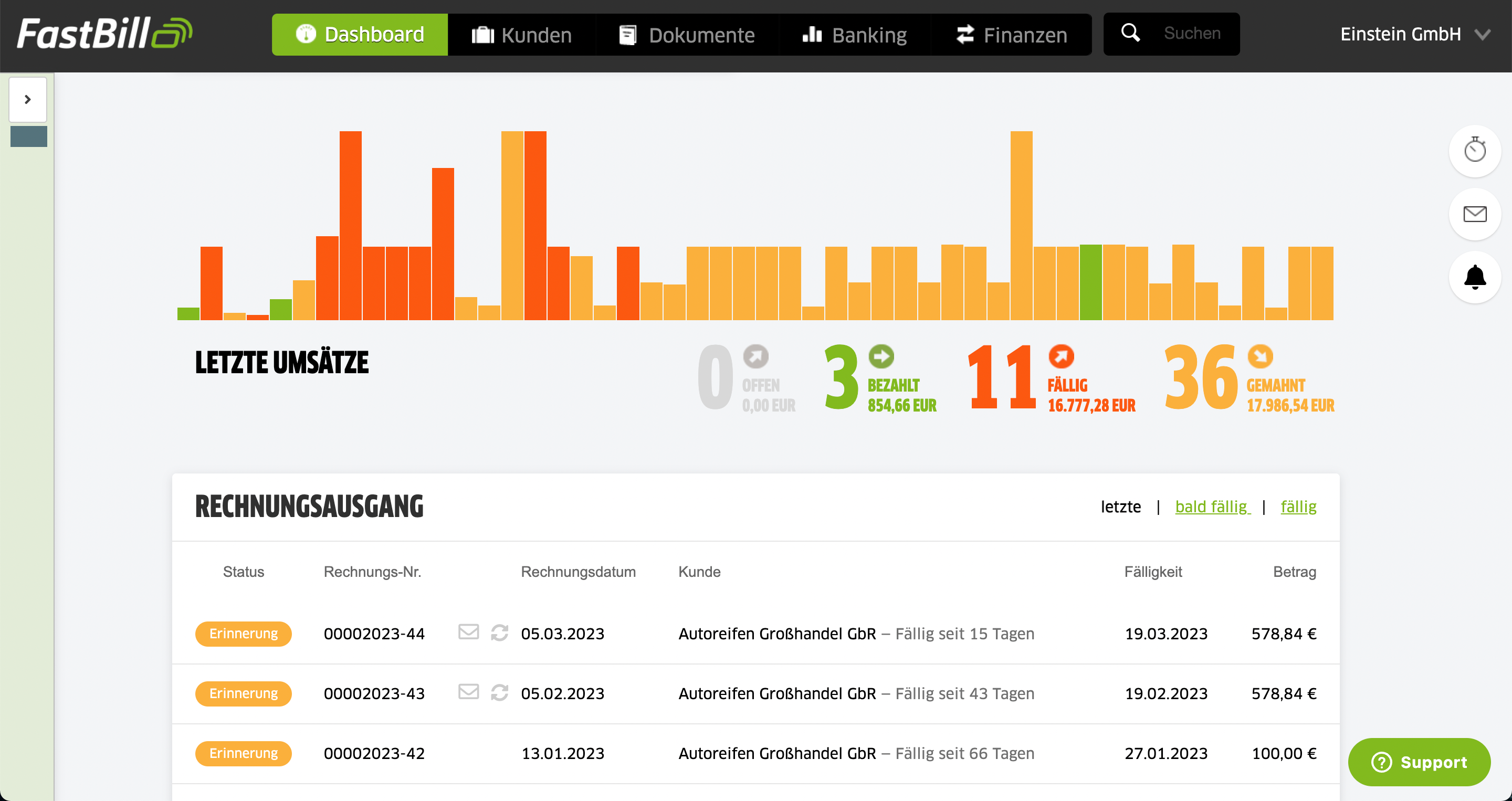The width and height of the screenshot is (1512, 801).
Task: Click envelope icon for invoice 00002023-44
Action: [468, 632]
